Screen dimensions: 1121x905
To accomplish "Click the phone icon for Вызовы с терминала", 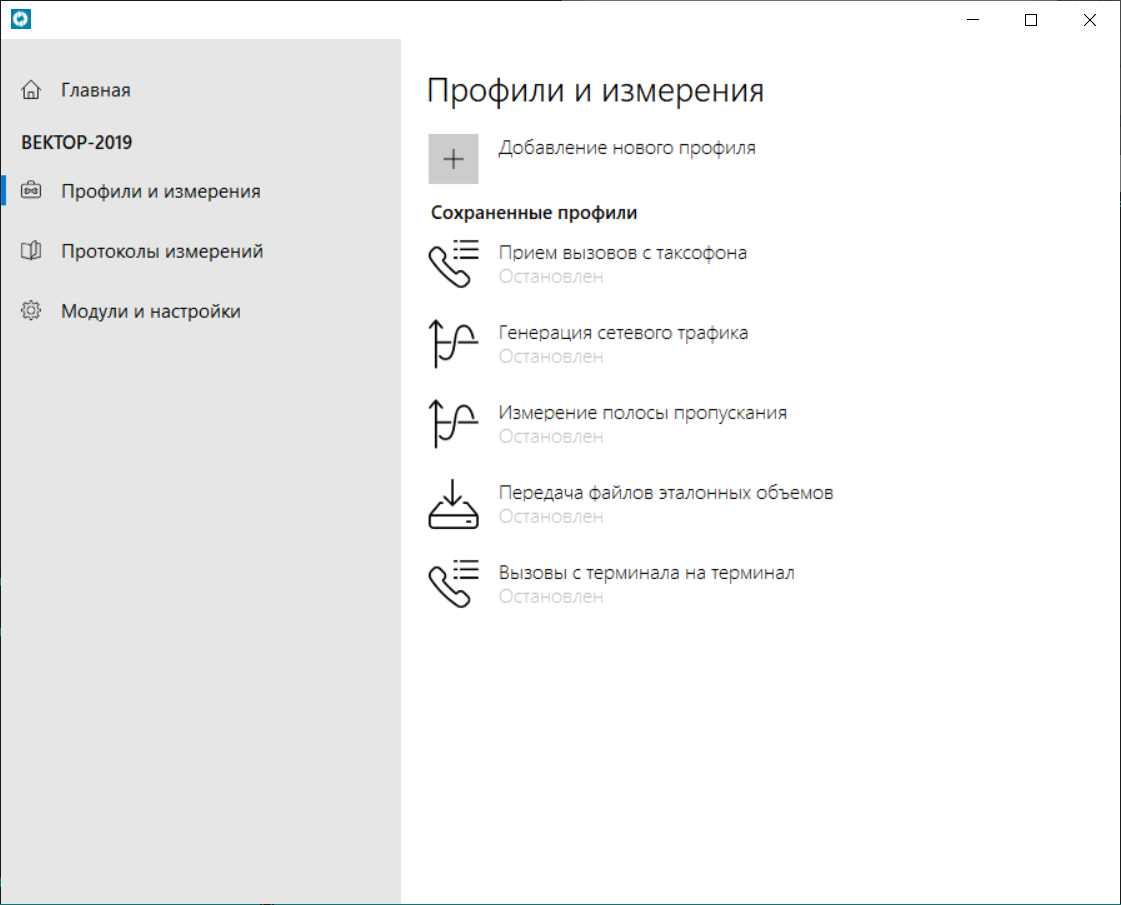I will (x=453, y=584).
